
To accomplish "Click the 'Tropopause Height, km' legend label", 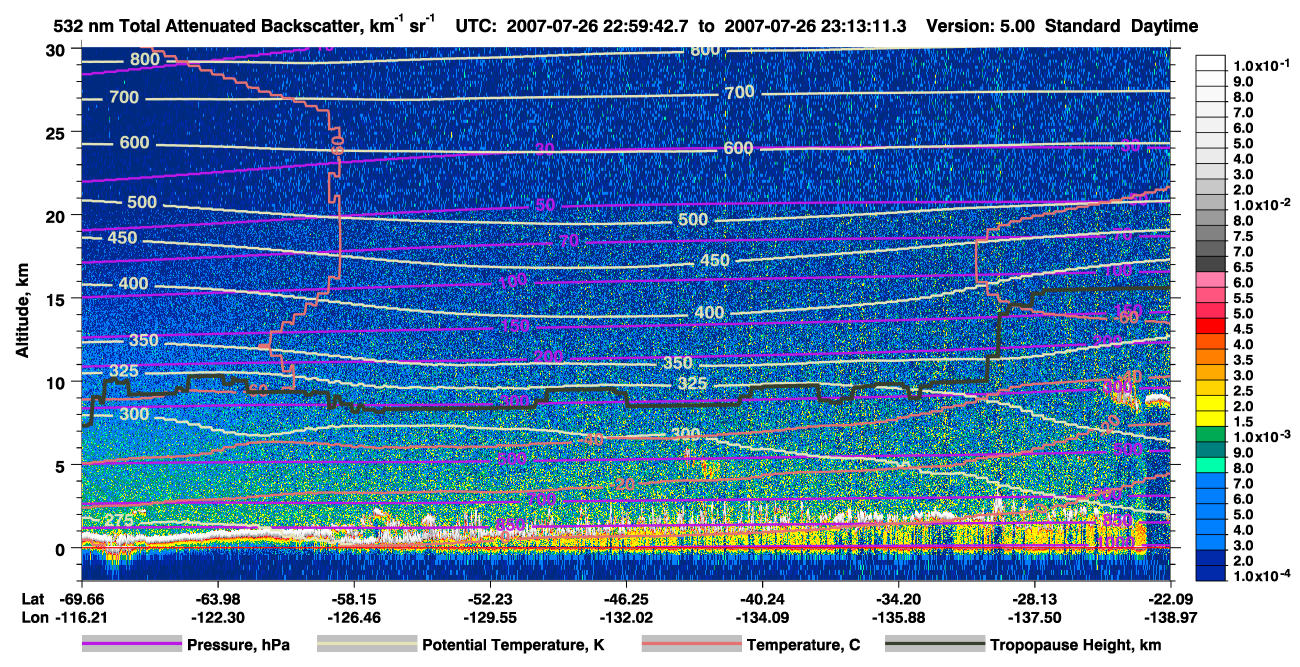I will [x=1076, y=645].
